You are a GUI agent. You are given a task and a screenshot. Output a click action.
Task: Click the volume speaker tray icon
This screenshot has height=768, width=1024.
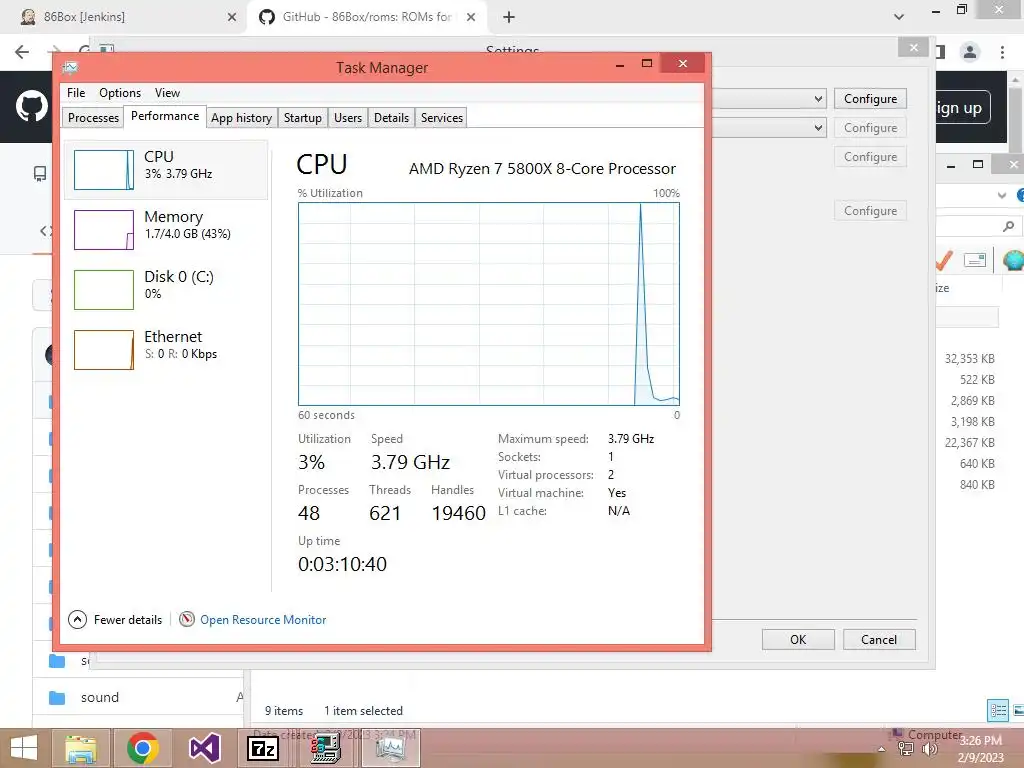[929, 749]
